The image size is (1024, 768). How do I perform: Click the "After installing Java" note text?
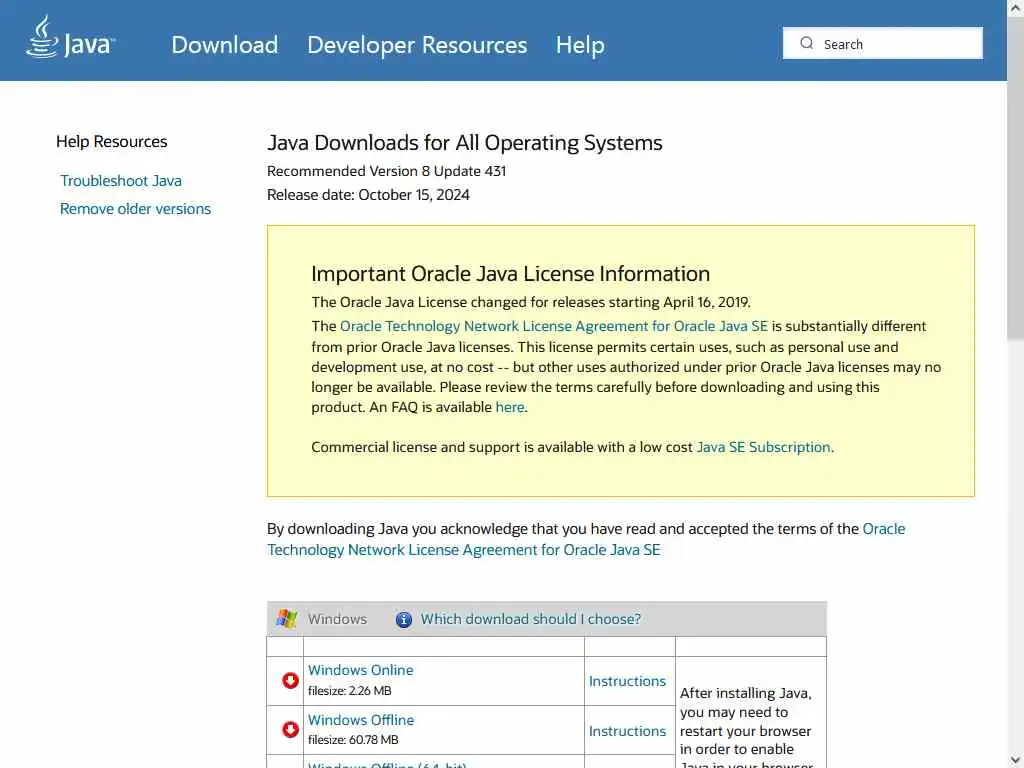[746, 729]
